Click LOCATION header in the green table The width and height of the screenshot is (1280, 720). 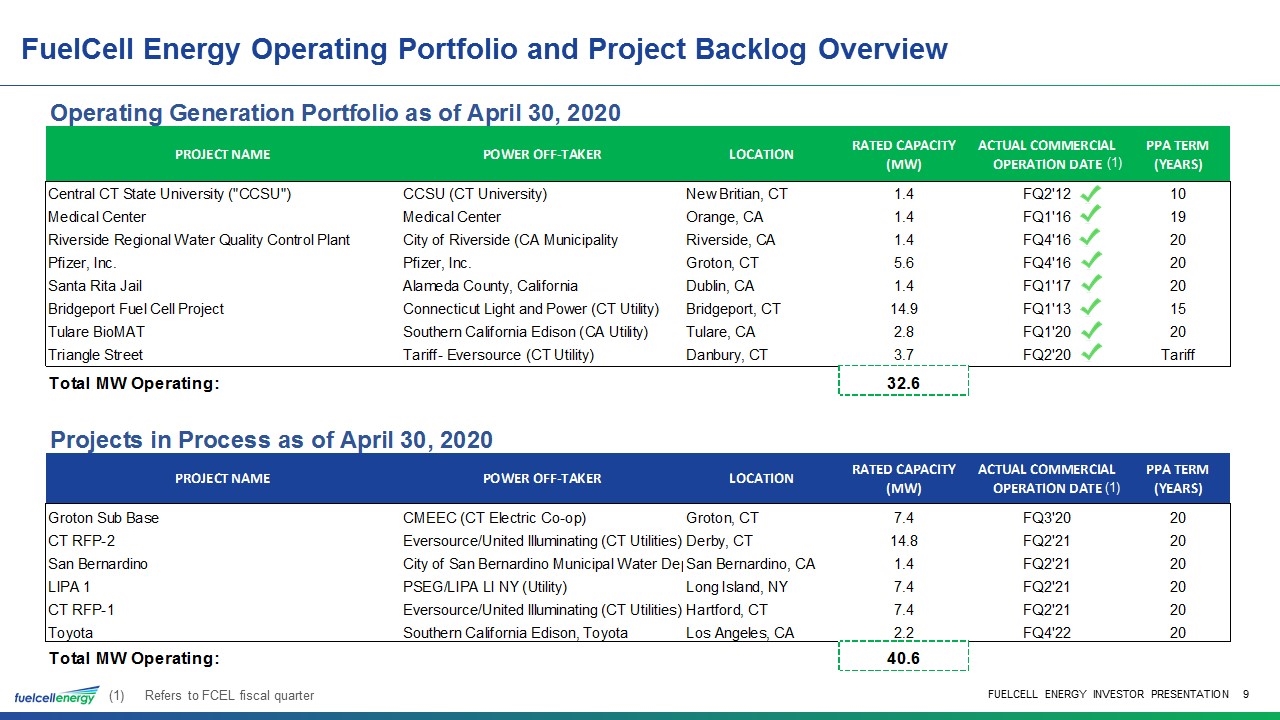point(761,154)
